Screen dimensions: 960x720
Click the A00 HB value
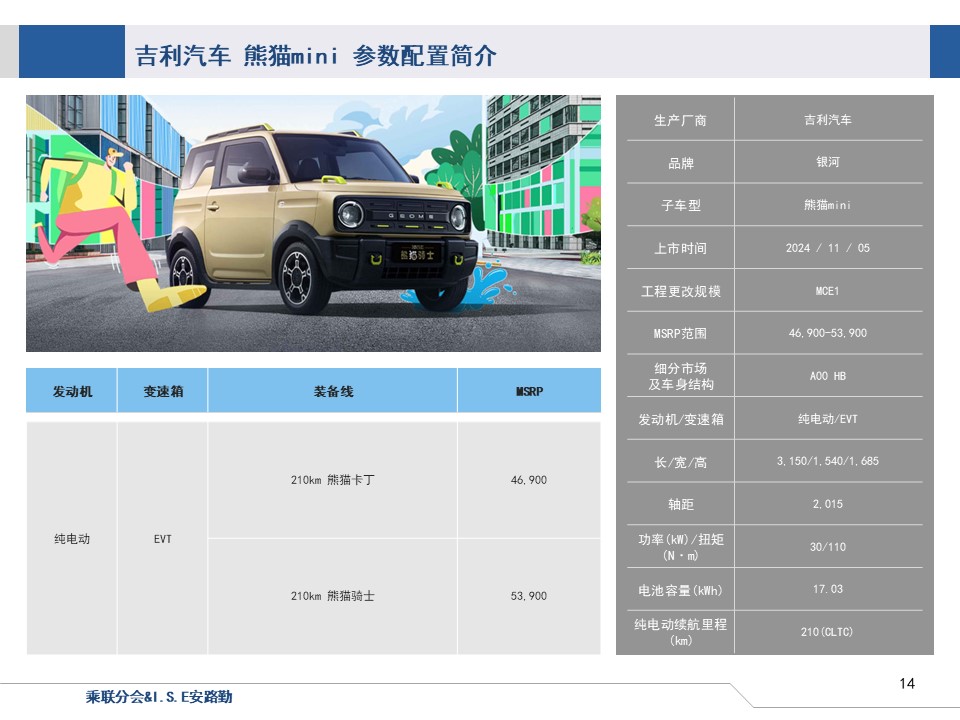click(x=828, y=376)
